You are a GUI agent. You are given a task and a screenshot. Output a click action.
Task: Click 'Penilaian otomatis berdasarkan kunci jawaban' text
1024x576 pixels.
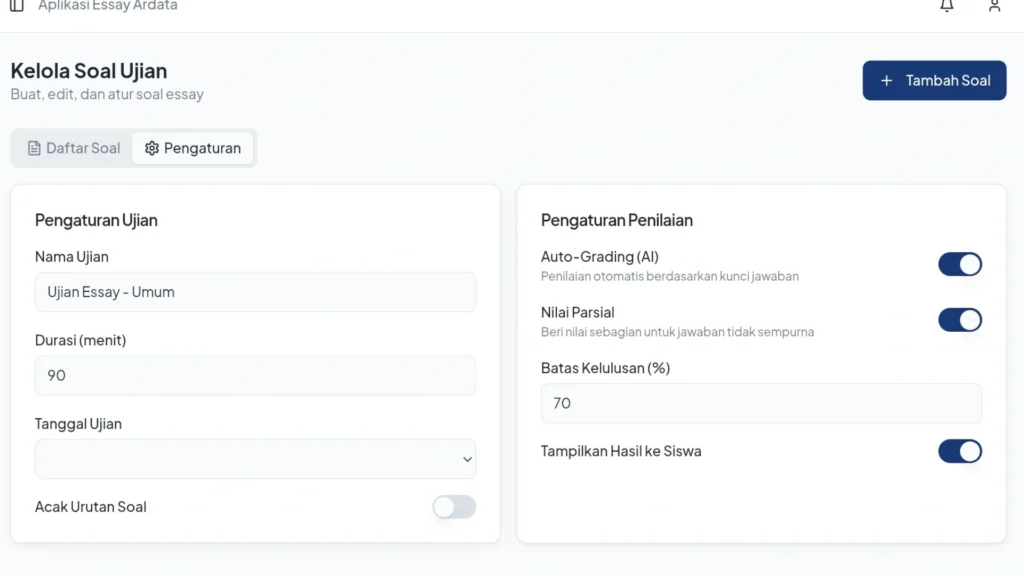coord(669,276)
